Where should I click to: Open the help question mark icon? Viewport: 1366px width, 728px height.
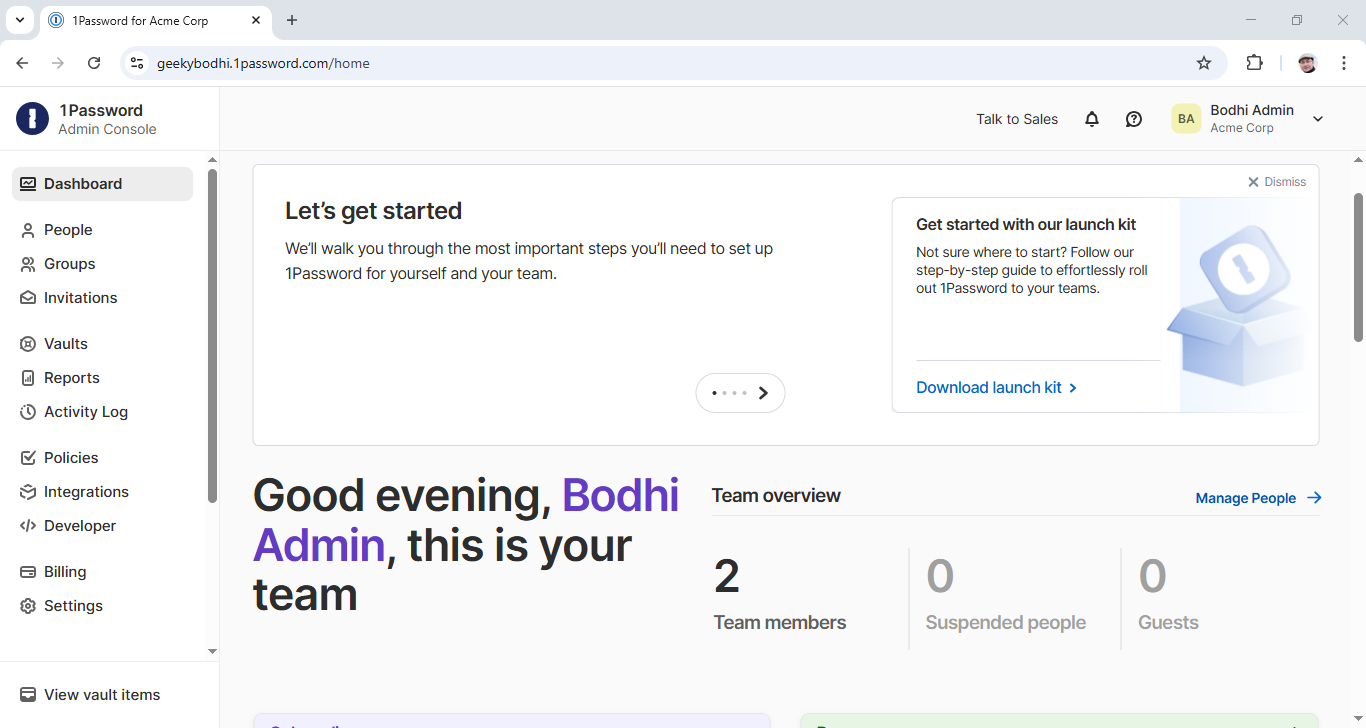(1134, 119)
